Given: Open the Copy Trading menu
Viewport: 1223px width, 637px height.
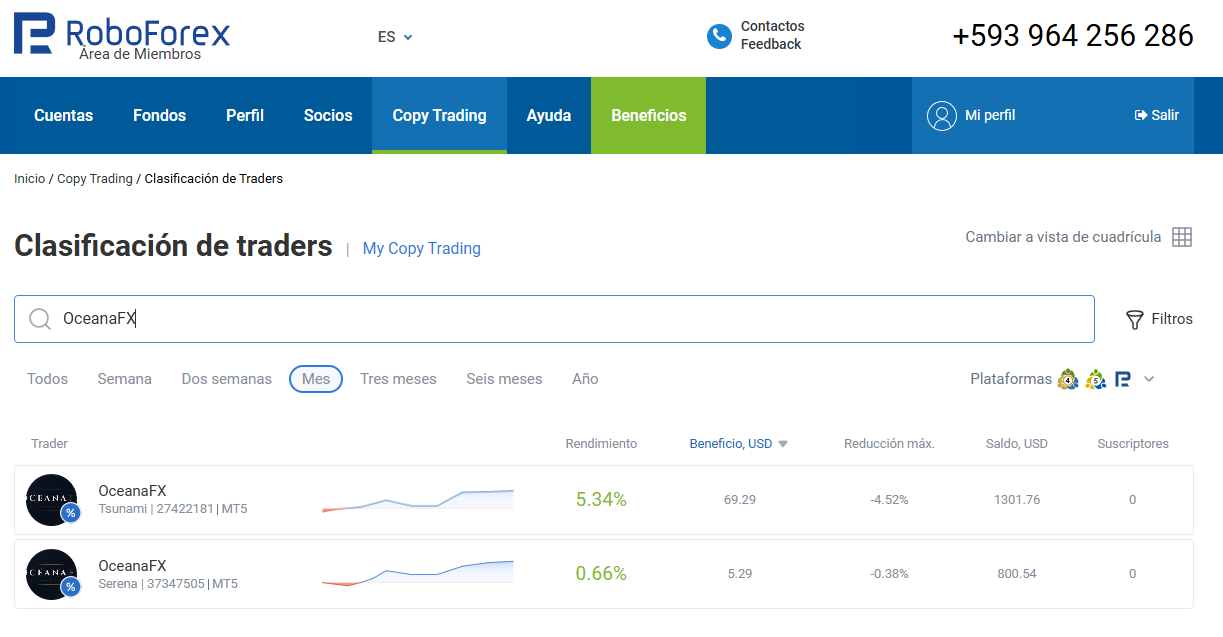Looking at the screenshot, I should (x=439, y=116).
